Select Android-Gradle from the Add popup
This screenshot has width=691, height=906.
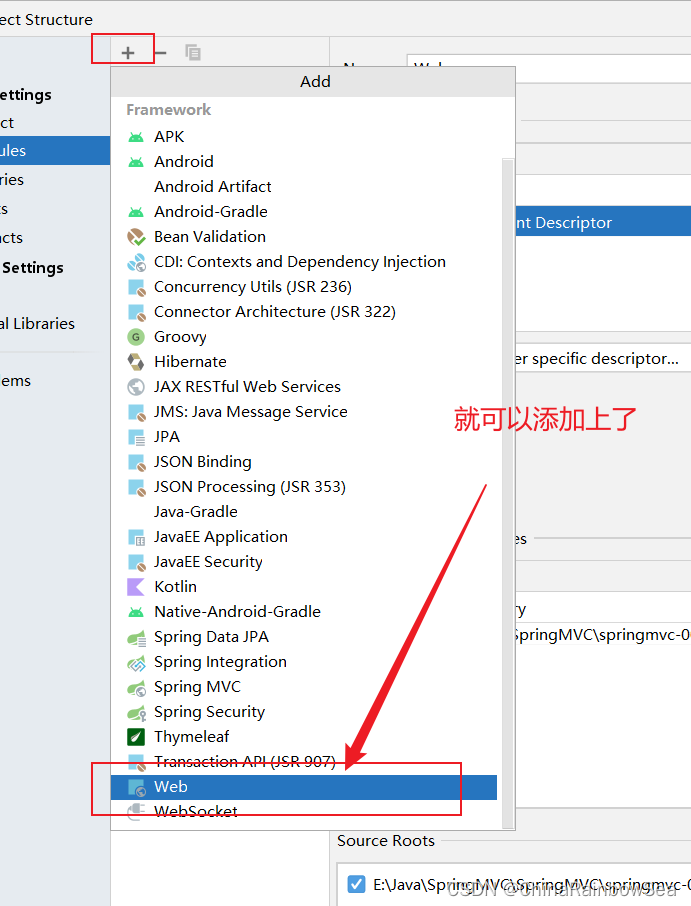click(210, 212)
